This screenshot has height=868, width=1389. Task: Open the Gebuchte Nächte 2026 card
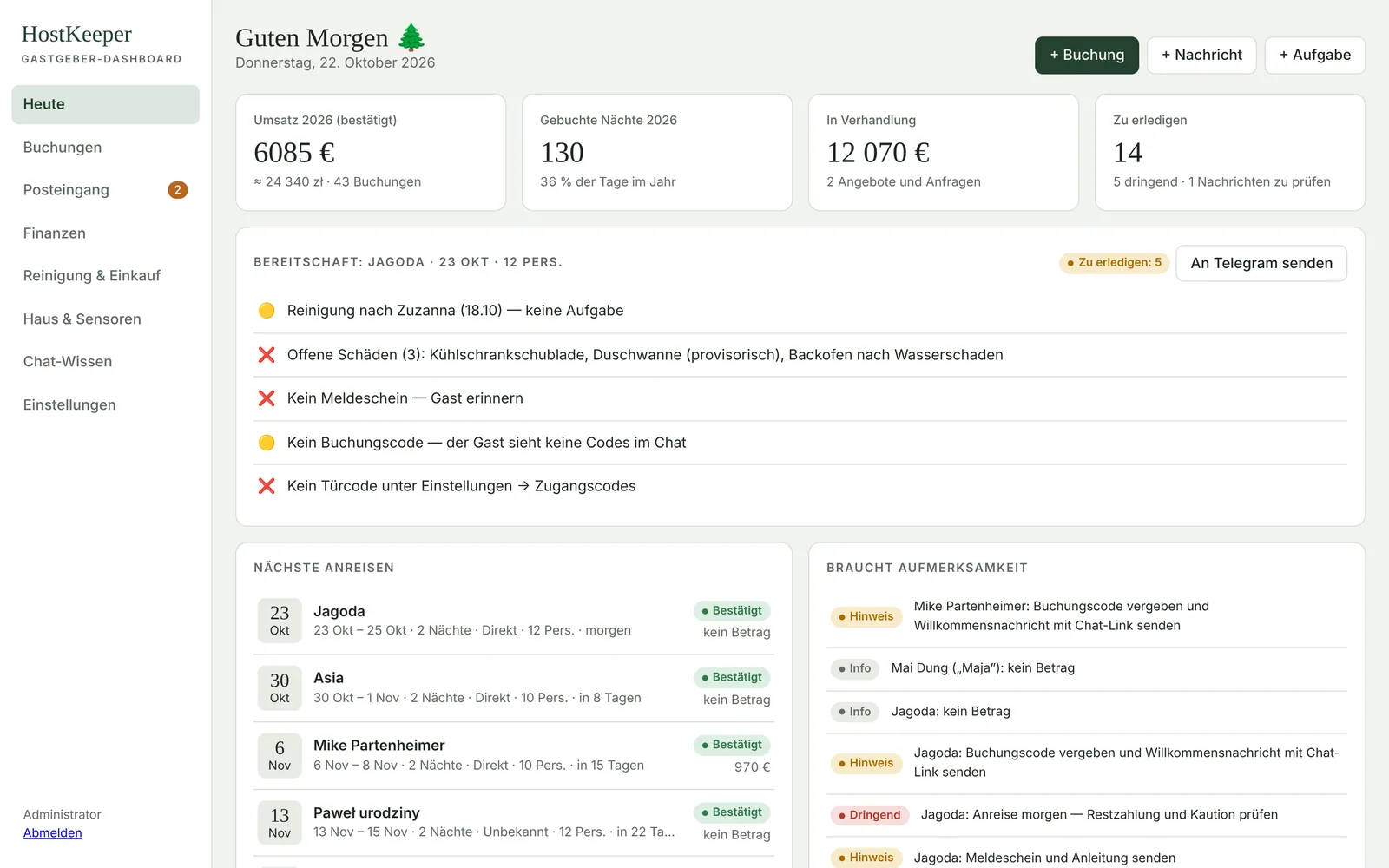click(657, 152)
